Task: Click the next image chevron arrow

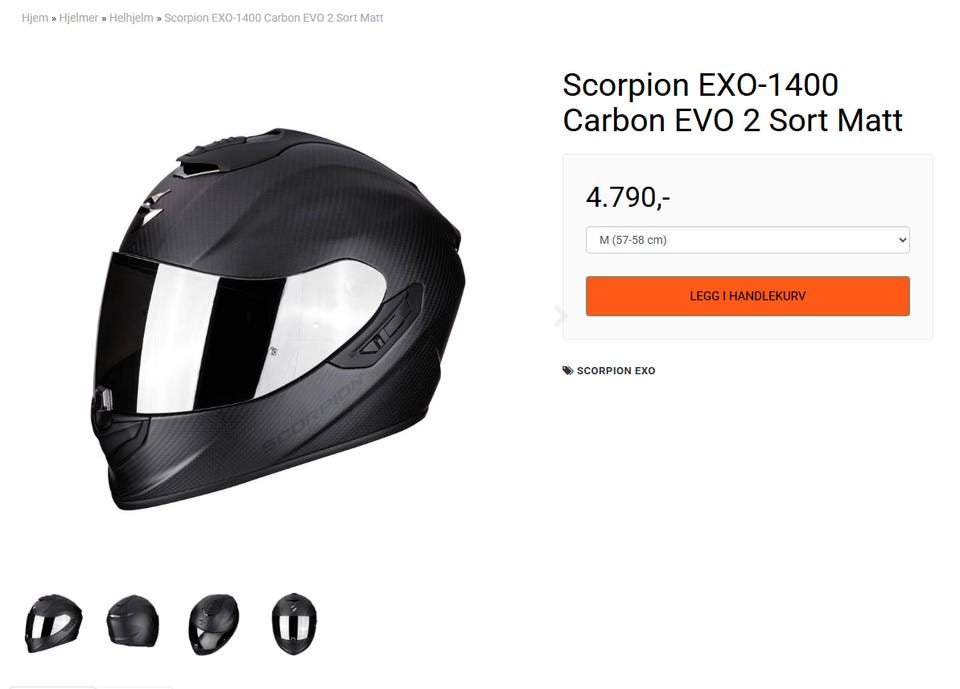Action: (x=560, y=316)
